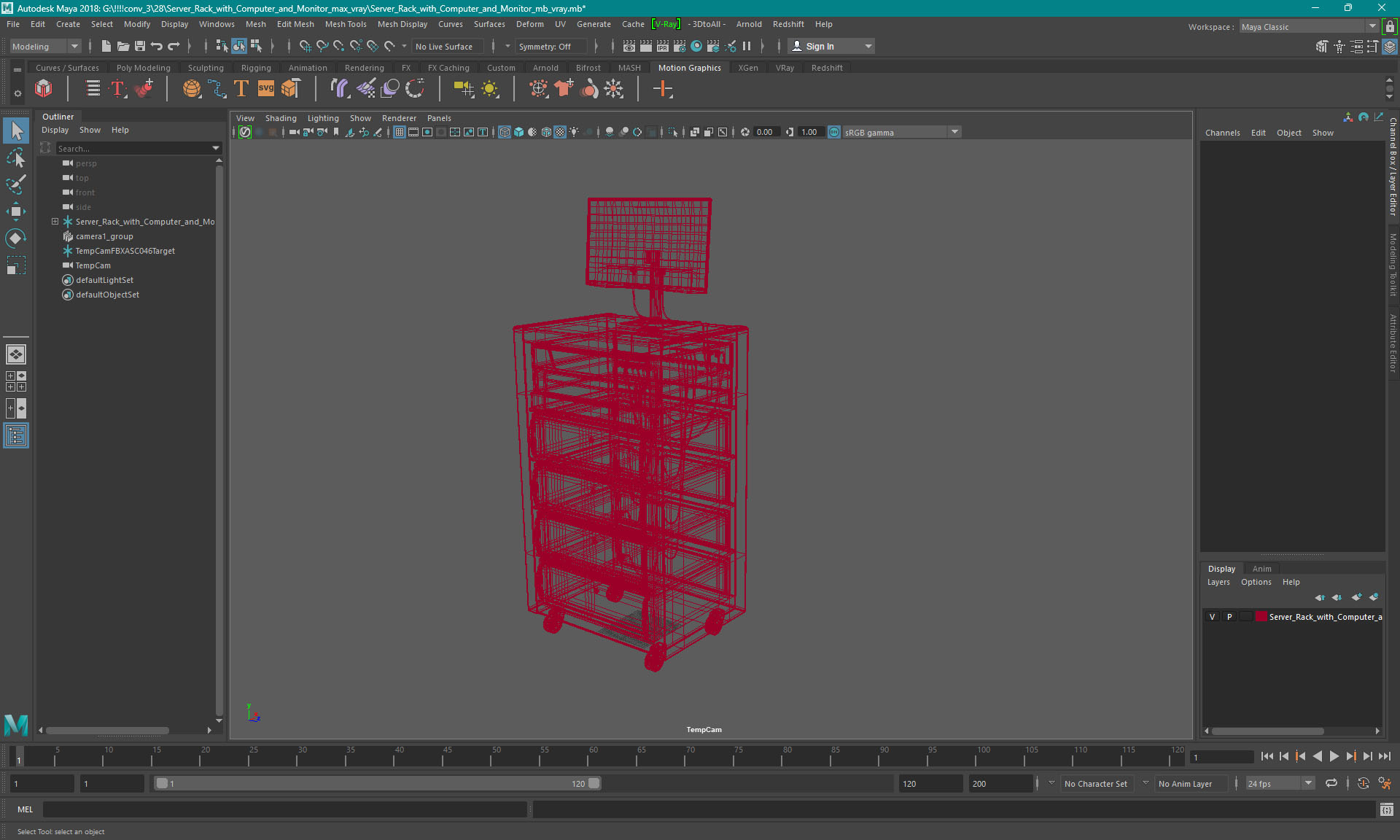Click the orange T text shelf icon
Image resolution: width=1400 pixels, height=840 pixels.
coord(241,89)
